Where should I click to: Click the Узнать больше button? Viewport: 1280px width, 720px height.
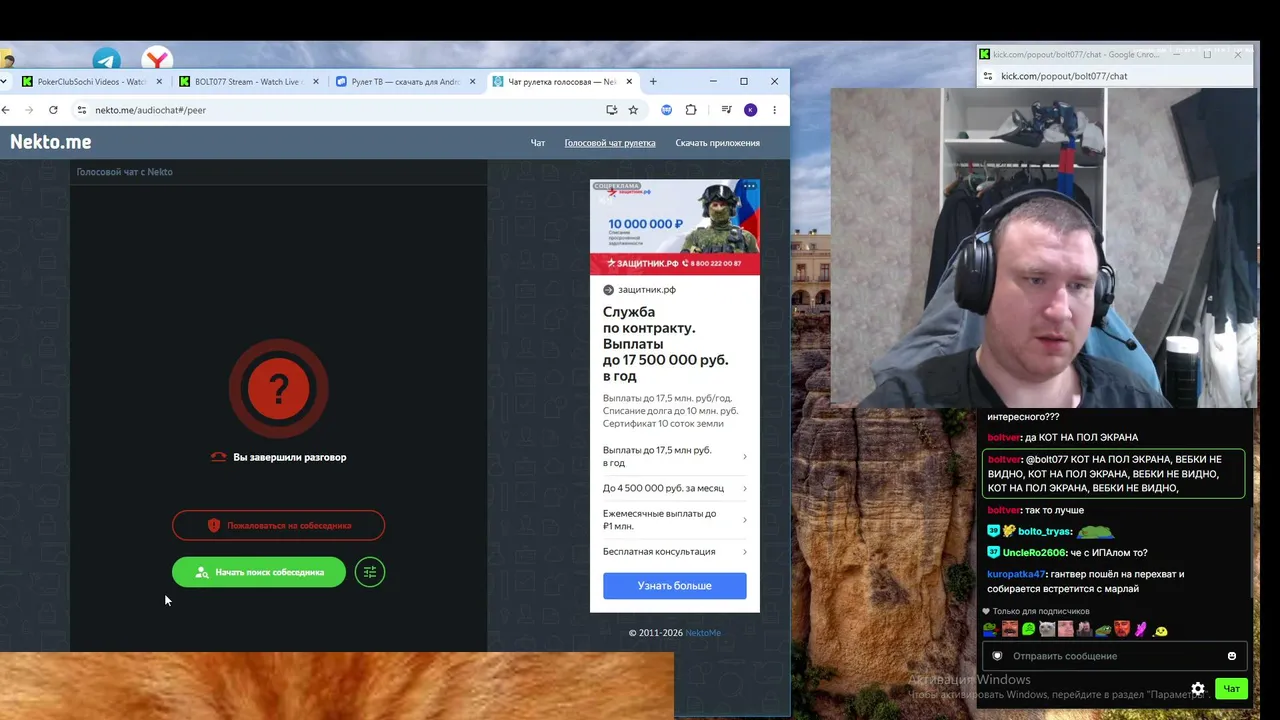[x=675, y=586]
